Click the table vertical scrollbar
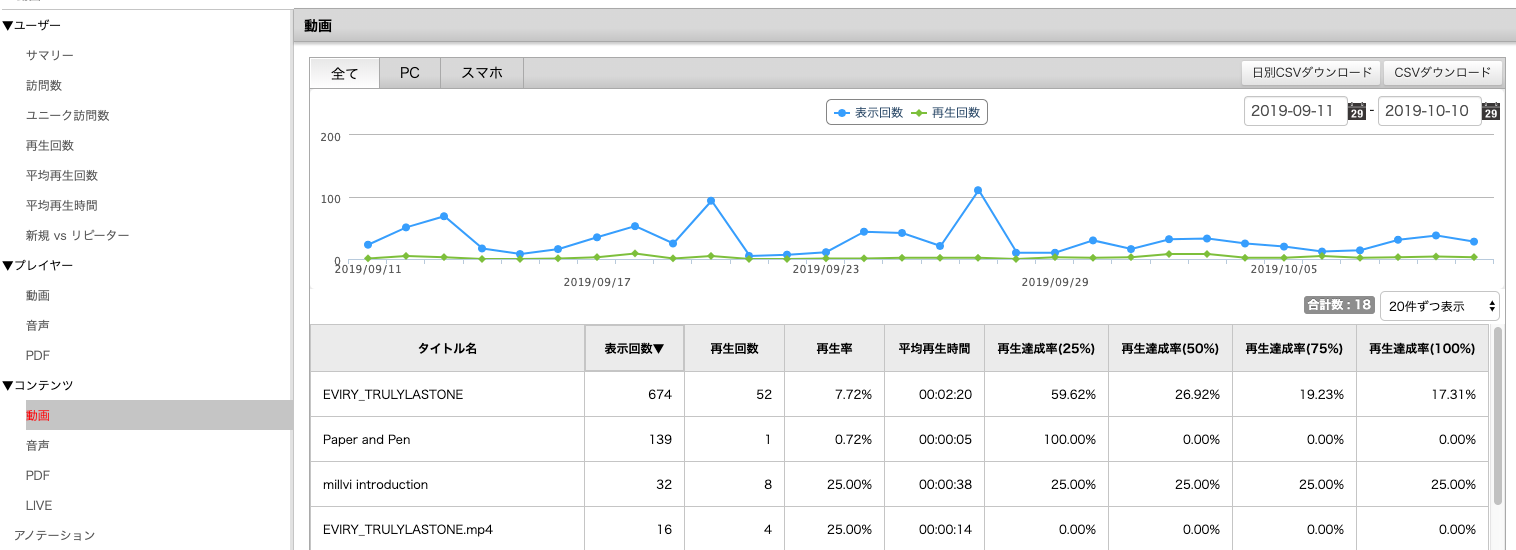The width and height of the screenshot is (1516, 550). 1497,415
